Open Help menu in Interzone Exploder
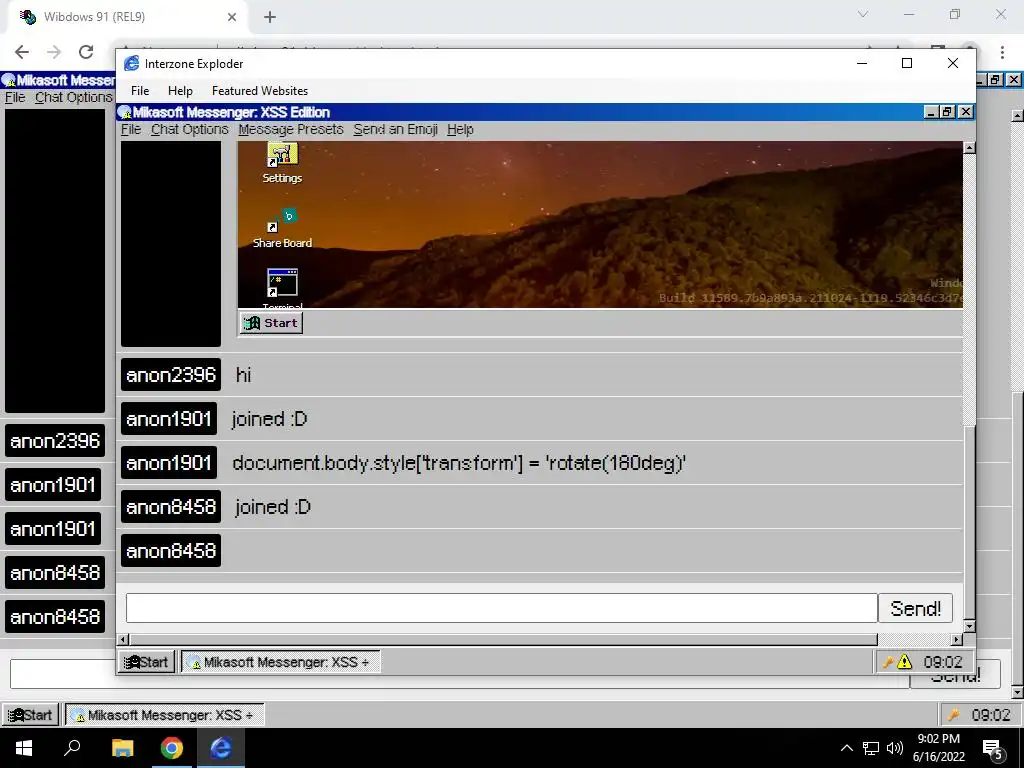Screen dimensions: 1024x768 180,91
